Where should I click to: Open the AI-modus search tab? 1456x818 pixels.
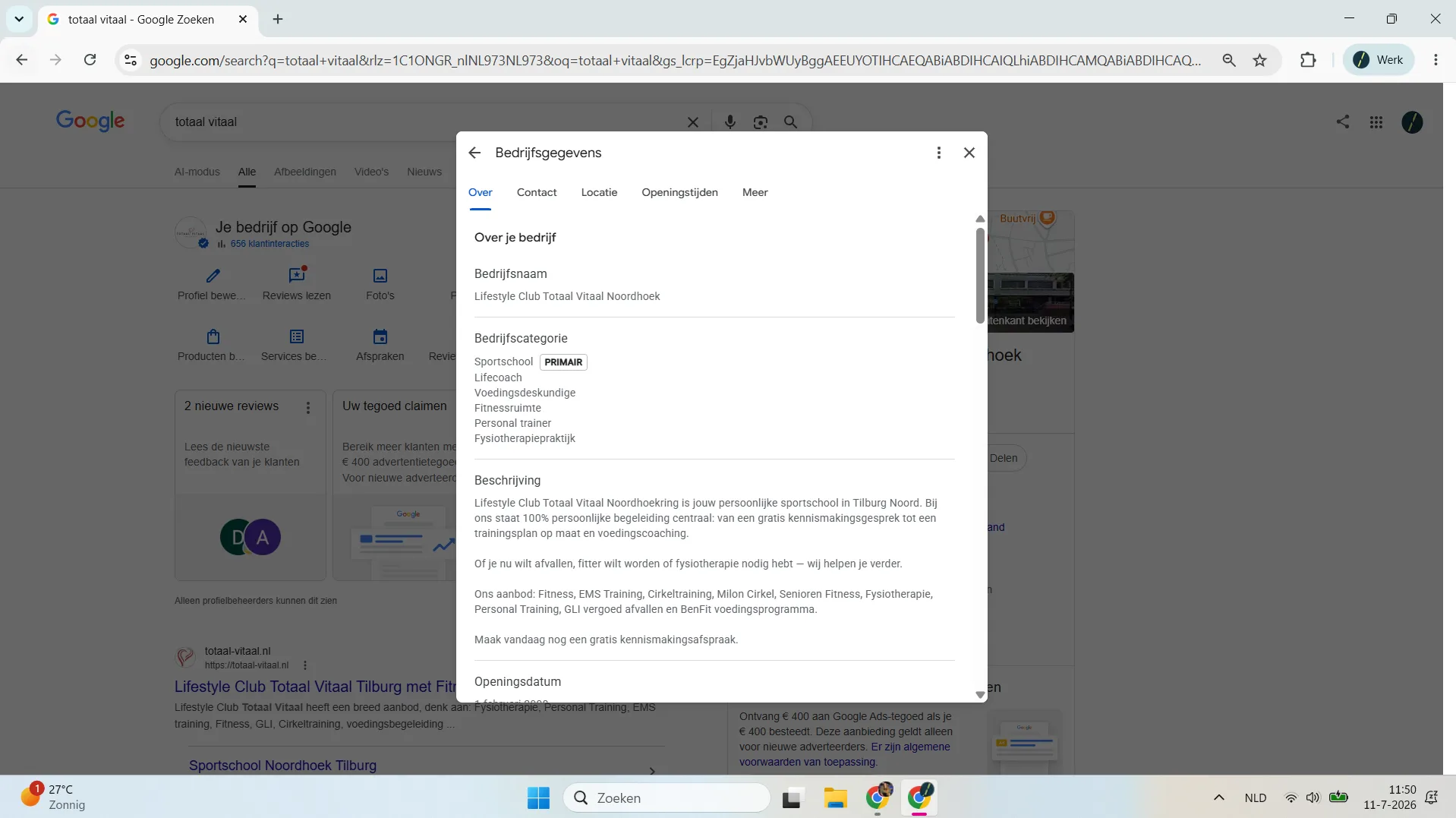[197, 172]
